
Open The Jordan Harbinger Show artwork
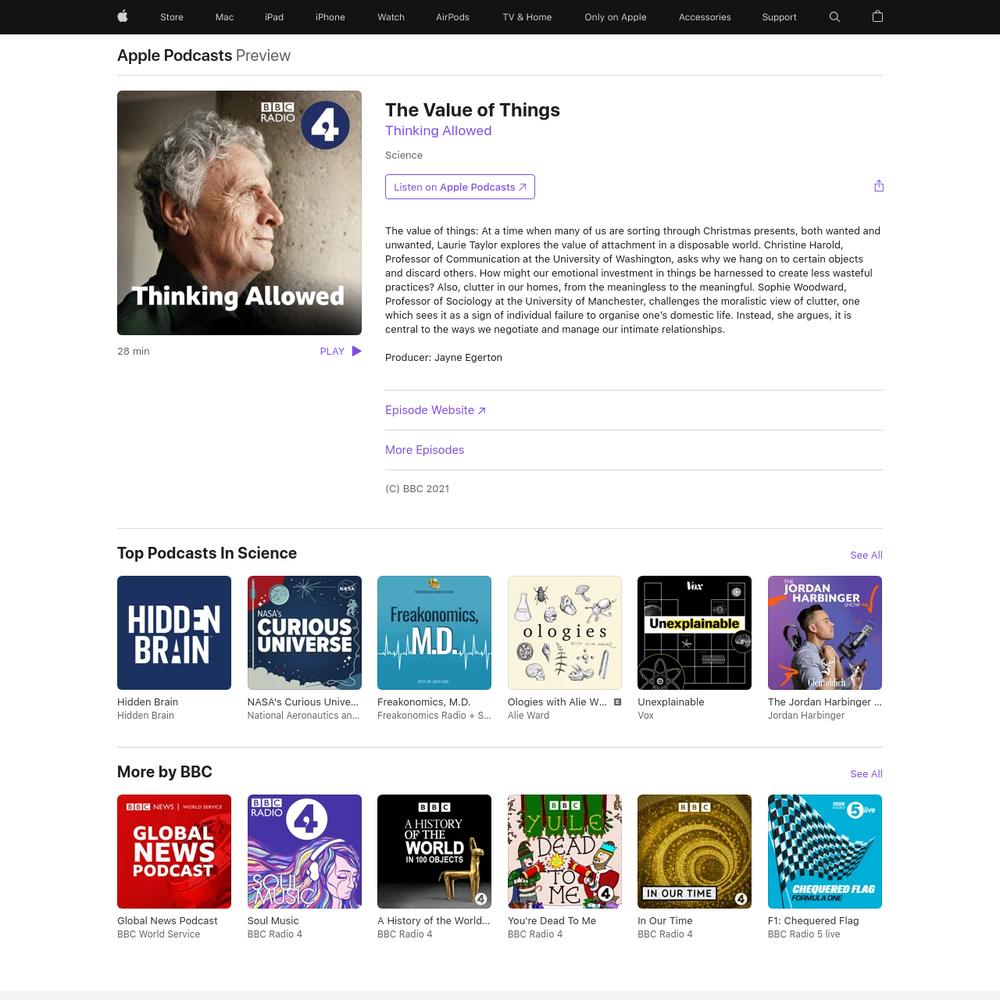(x=825, y=633)
